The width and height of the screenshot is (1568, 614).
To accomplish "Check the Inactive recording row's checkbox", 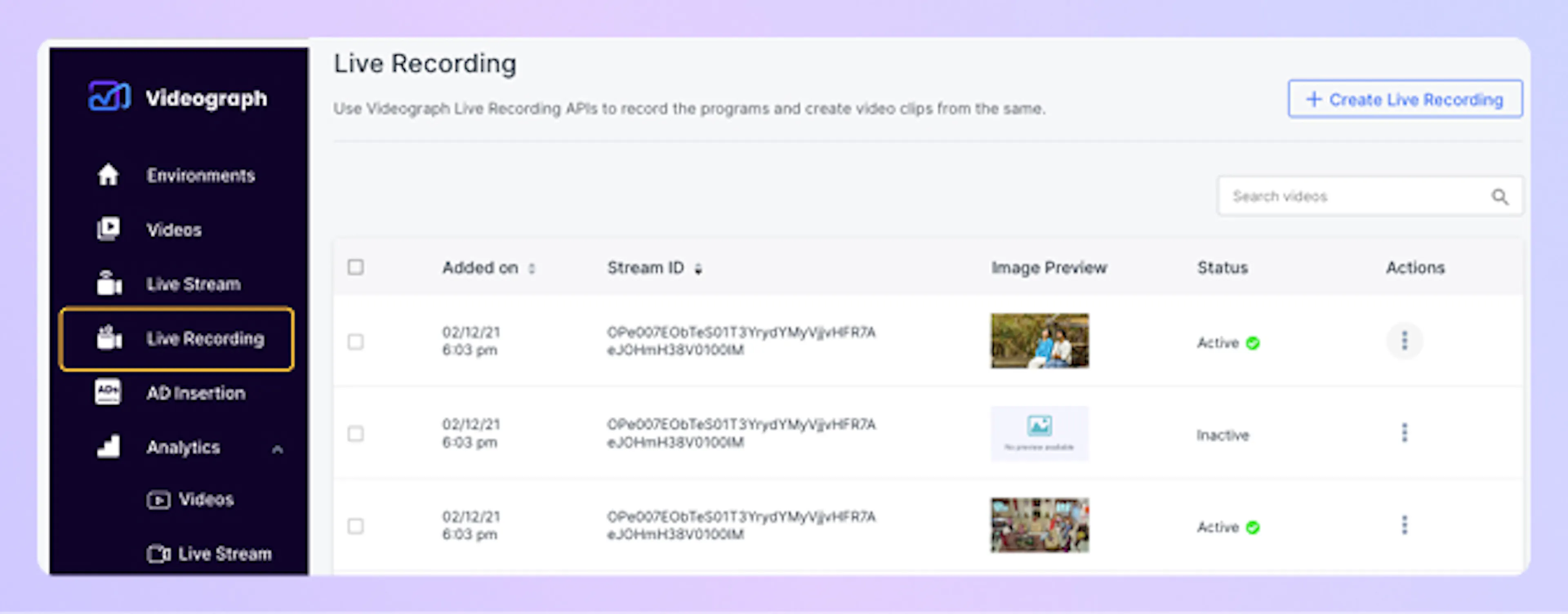I will 356,434.
